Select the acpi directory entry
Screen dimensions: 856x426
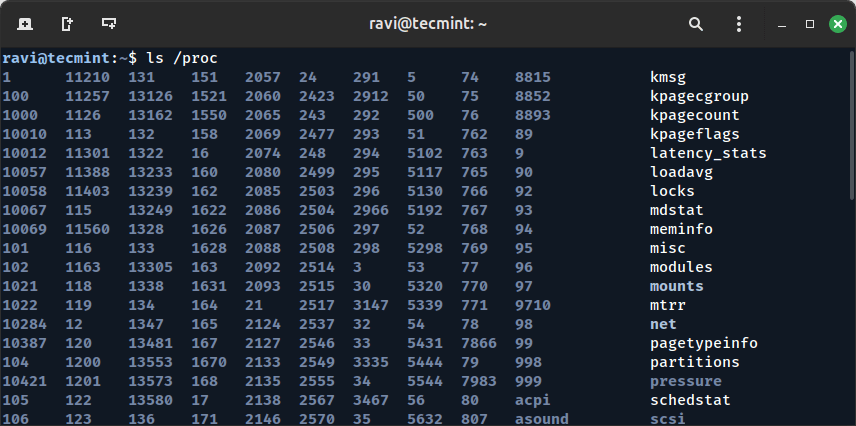pyautogui.click(x=532, y=400)
